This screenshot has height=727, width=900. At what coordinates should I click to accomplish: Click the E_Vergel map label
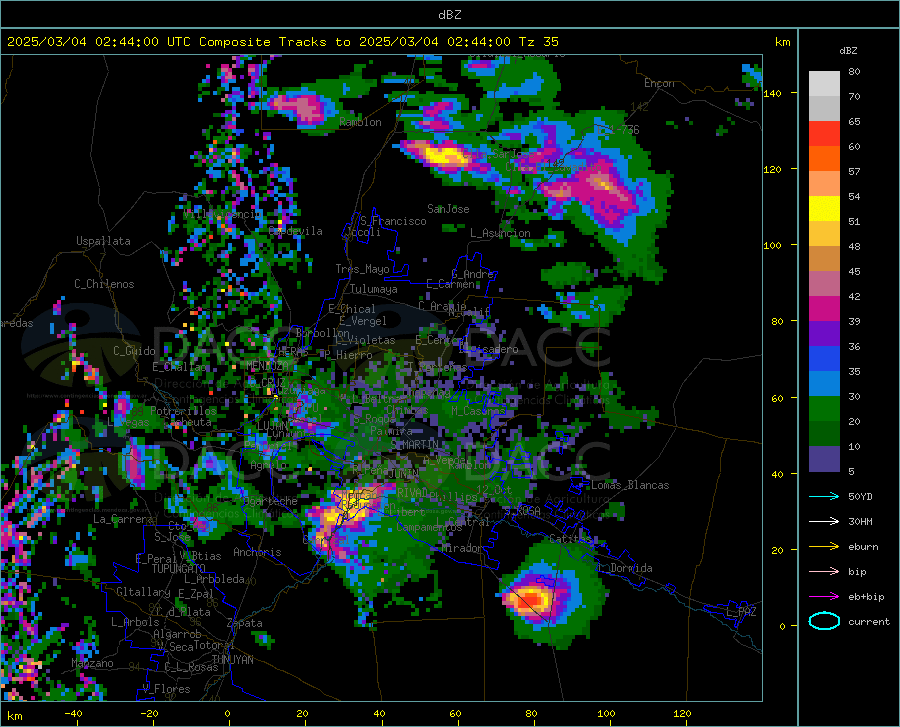[x=362, y=321]
